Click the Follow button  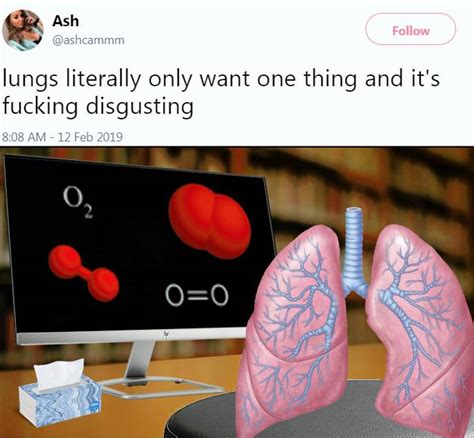coord(411,29)
